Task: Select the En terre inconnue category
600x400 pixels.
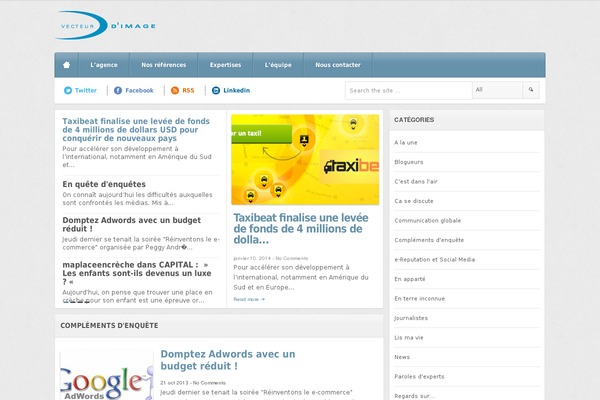Action: pyautogui.click(x=420, y=299)
